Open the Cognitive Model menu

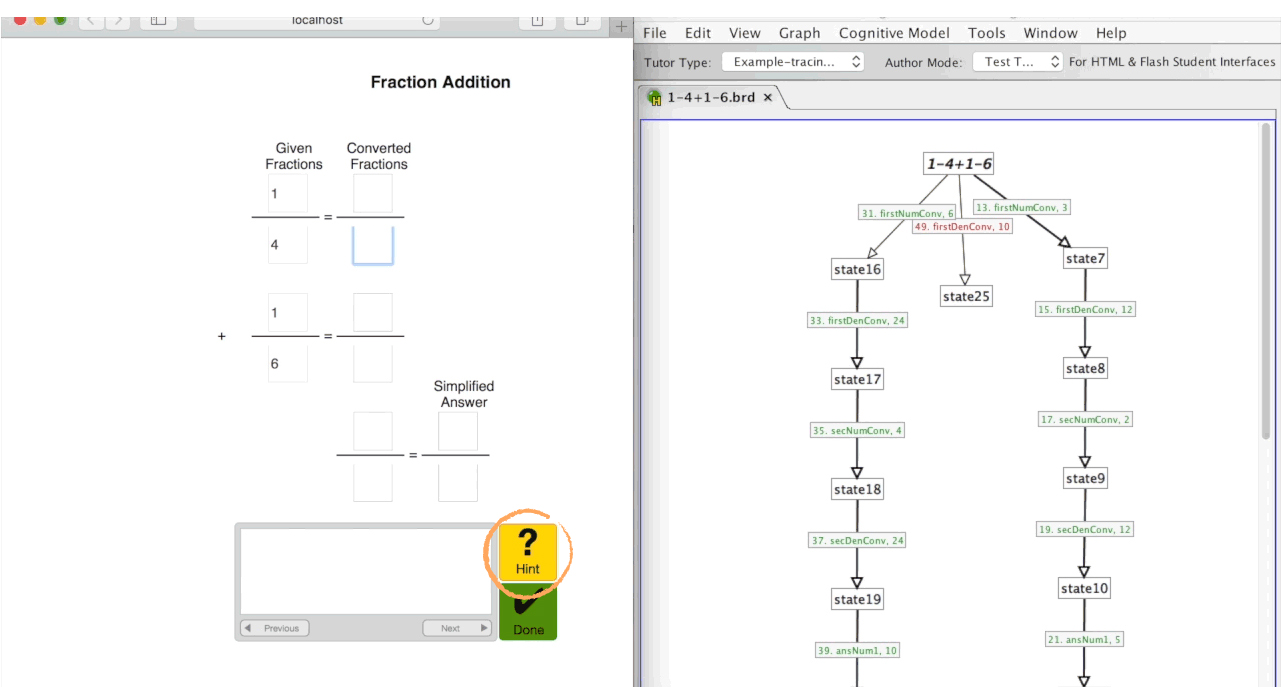click(894, 33)
